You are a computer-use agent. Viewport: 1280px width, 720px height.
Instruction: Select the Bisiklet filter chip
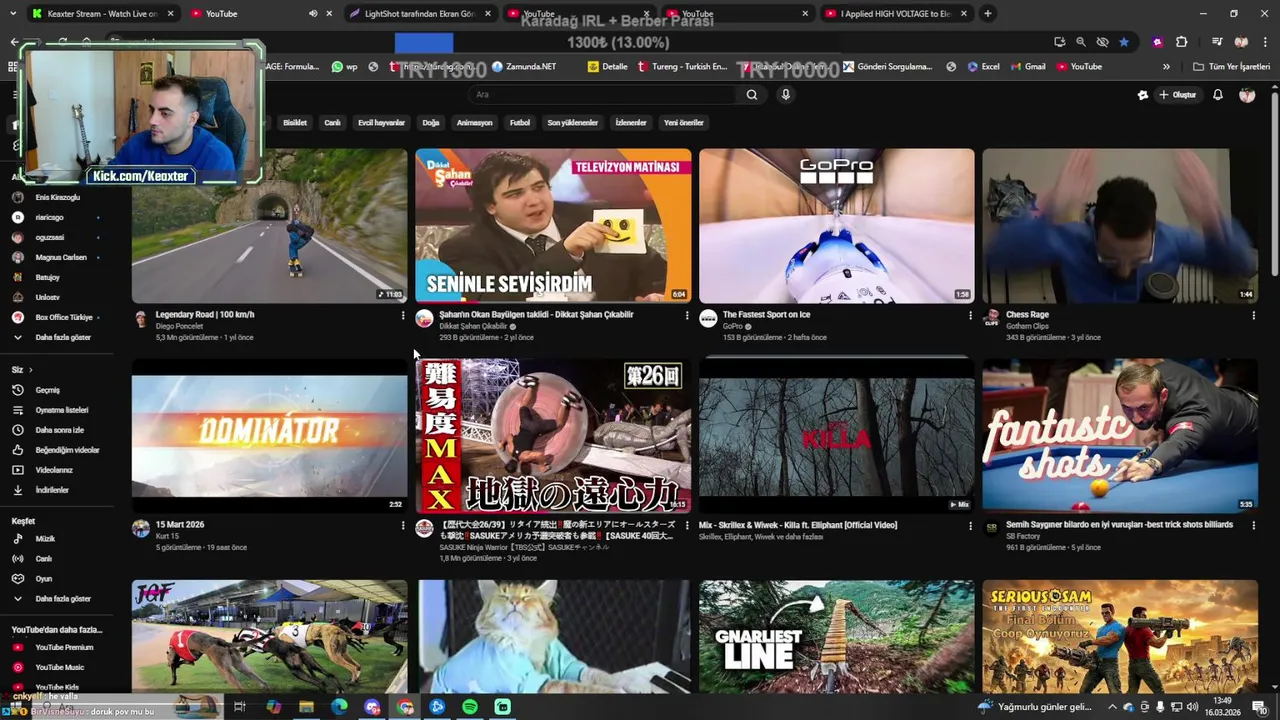click(x=295, y=123)
